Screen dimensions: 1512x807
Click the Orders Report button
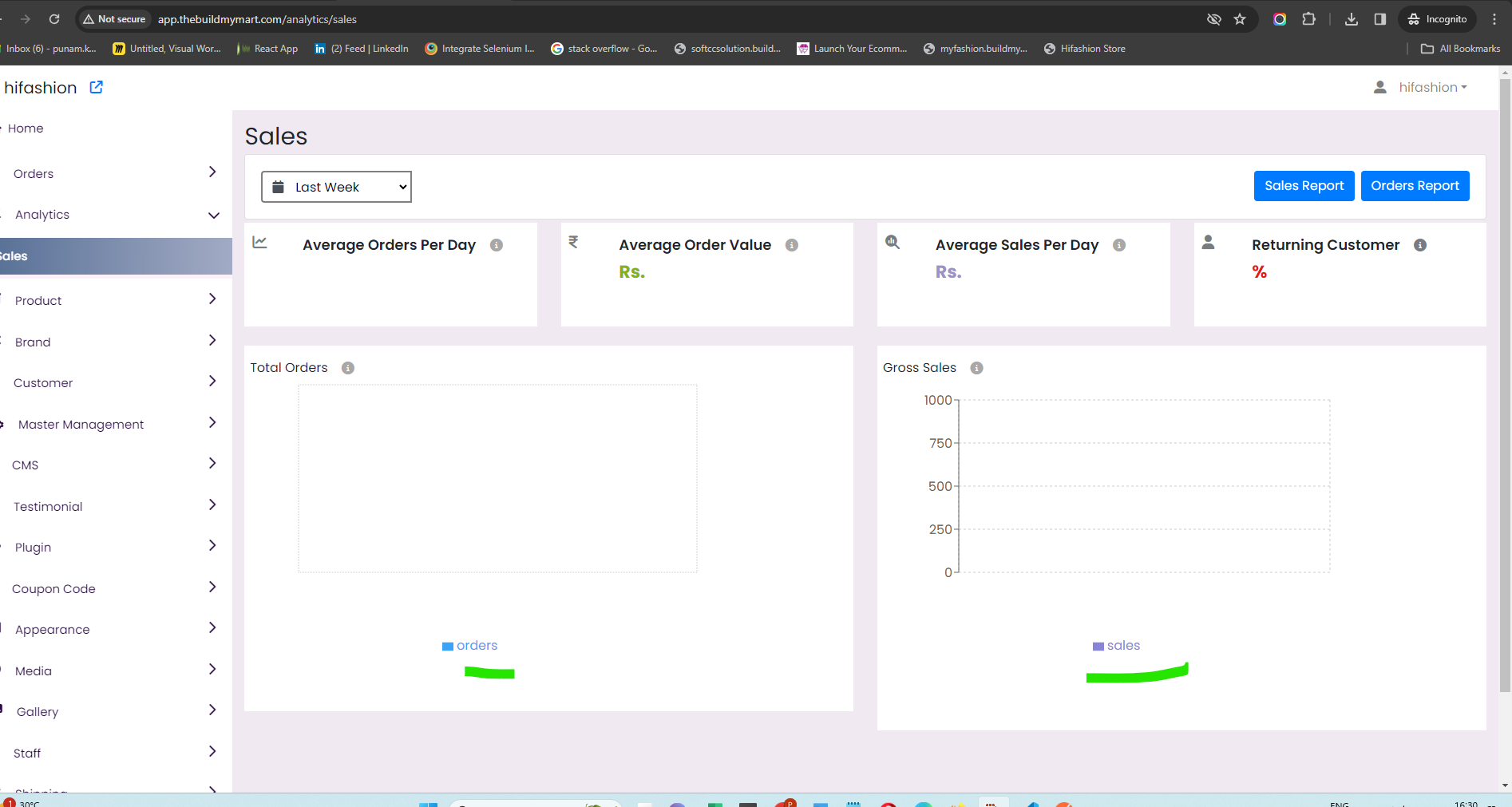[x=1415, y=186]
